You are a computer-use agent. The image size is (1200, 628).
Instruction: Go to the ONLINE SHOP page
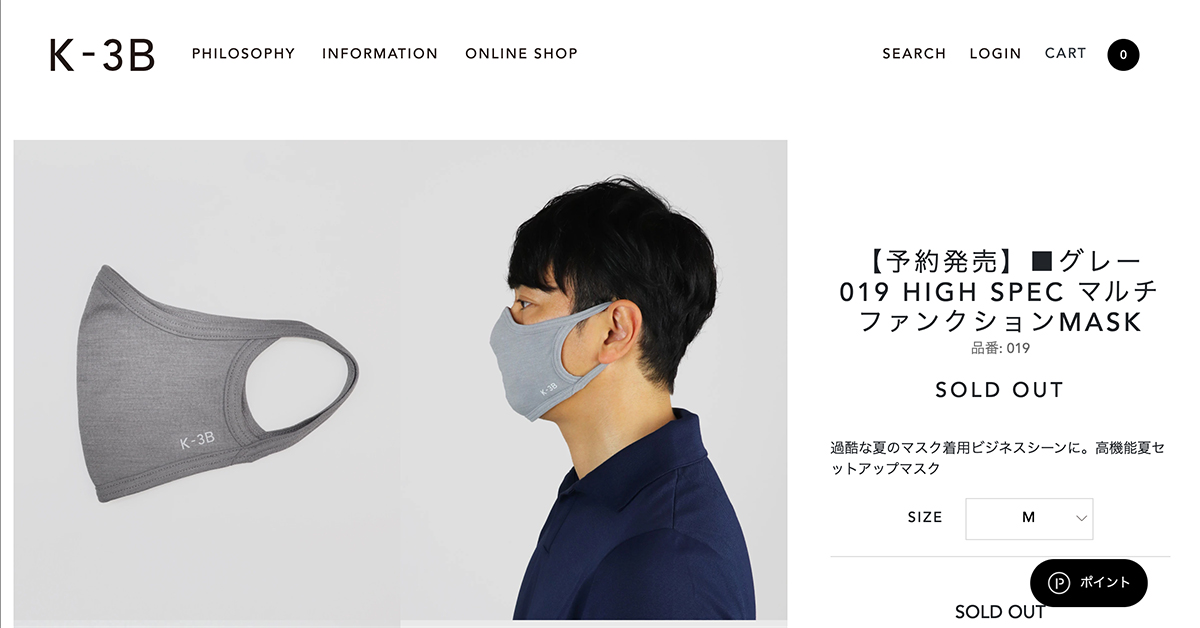pyautogui.click(x=521, y=54)
